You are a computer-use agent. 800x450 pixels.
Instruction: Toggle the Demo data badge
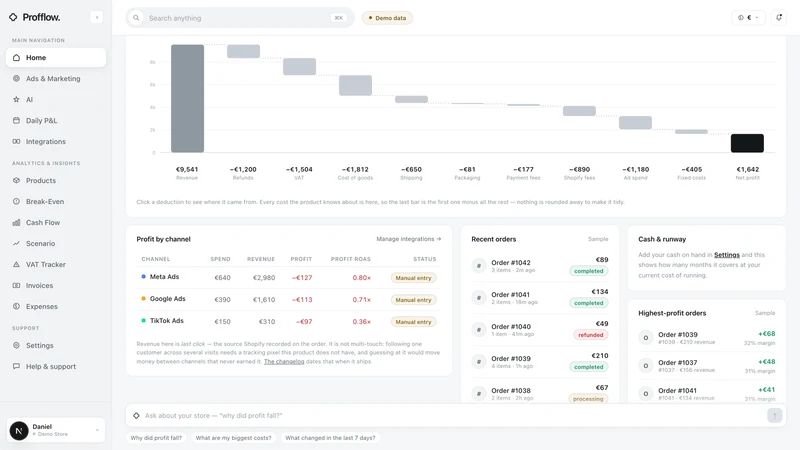(387, 18)
